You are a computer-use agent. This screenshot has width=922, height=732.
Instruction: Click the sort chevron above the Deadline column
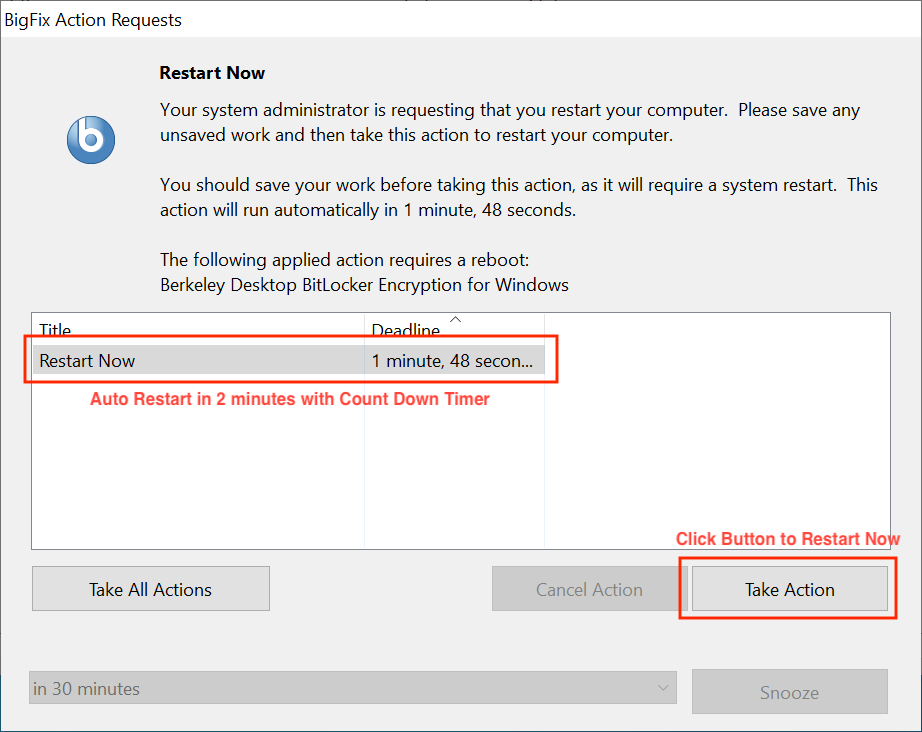tap(456, 320)
